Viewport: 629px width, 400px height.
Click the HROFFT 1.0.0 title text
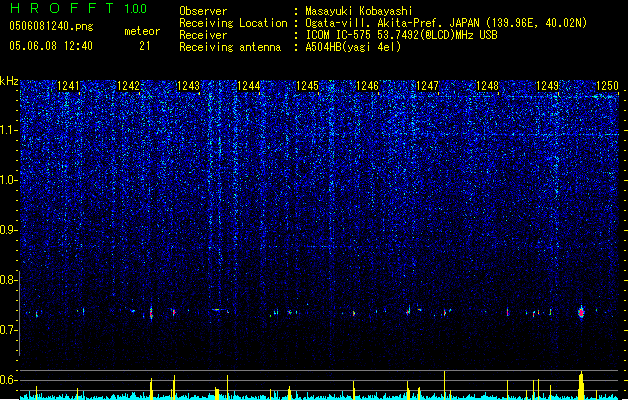[78, 8]
